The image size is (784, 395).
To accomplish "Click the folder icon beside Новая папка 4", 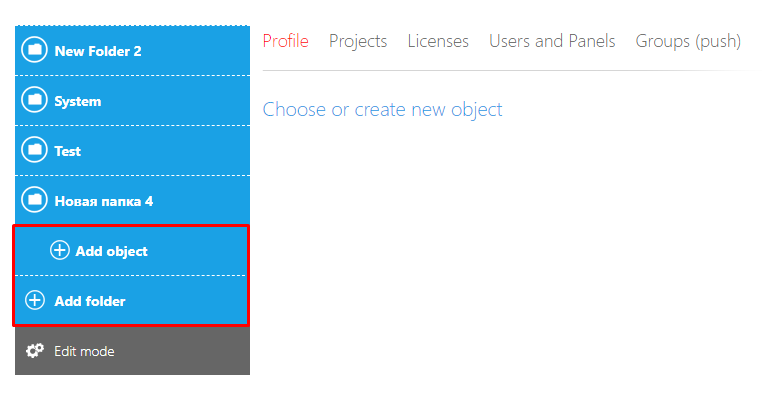I will [x=34, y=200].
